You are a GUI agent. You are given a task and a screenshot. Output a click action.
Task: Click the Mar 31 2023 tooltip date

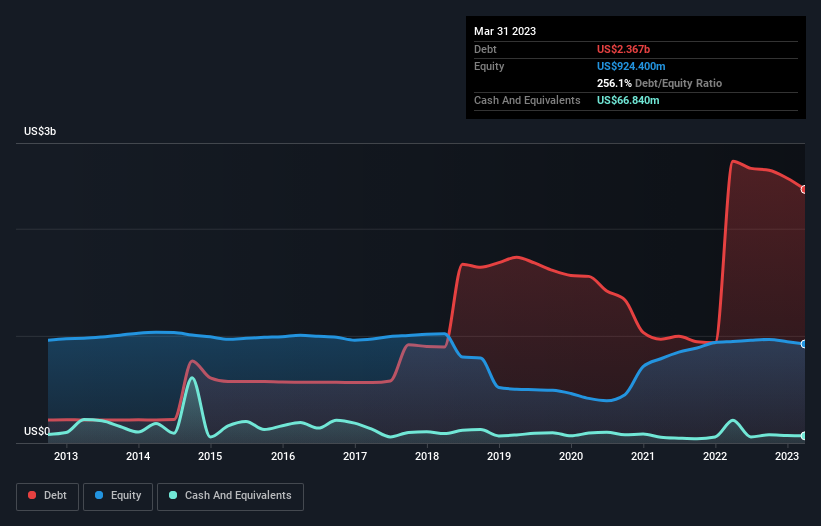(505, 31)
